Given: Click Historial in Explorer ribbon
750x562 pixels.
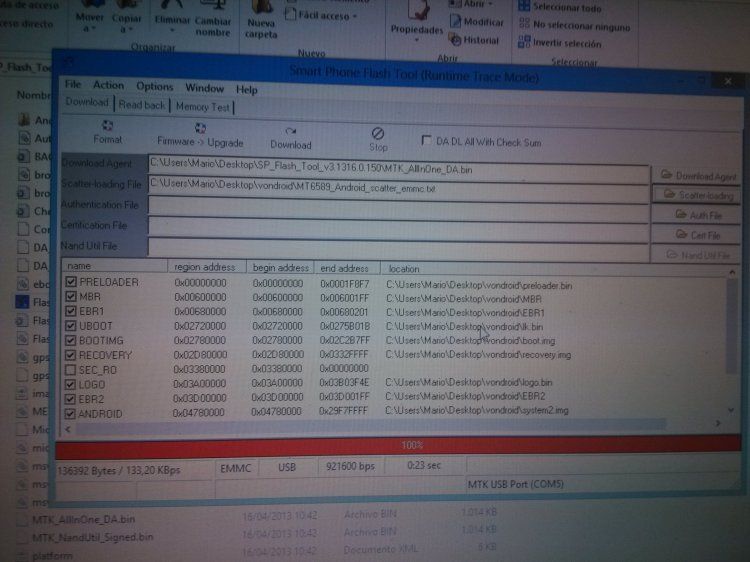Looking at the screenshot, I should [474, 40].
